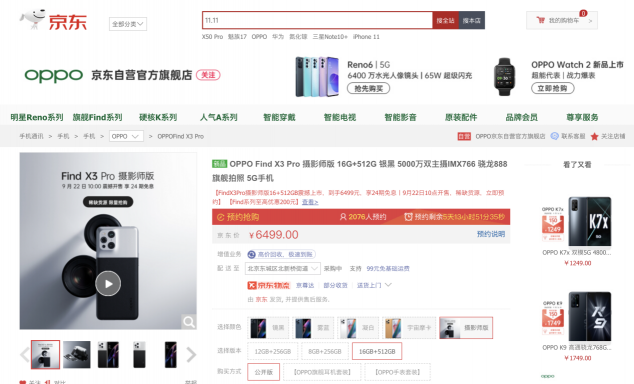The image size is (634, 384).
Task: Open the 尊享服务 menu
Action: point(583,117)
